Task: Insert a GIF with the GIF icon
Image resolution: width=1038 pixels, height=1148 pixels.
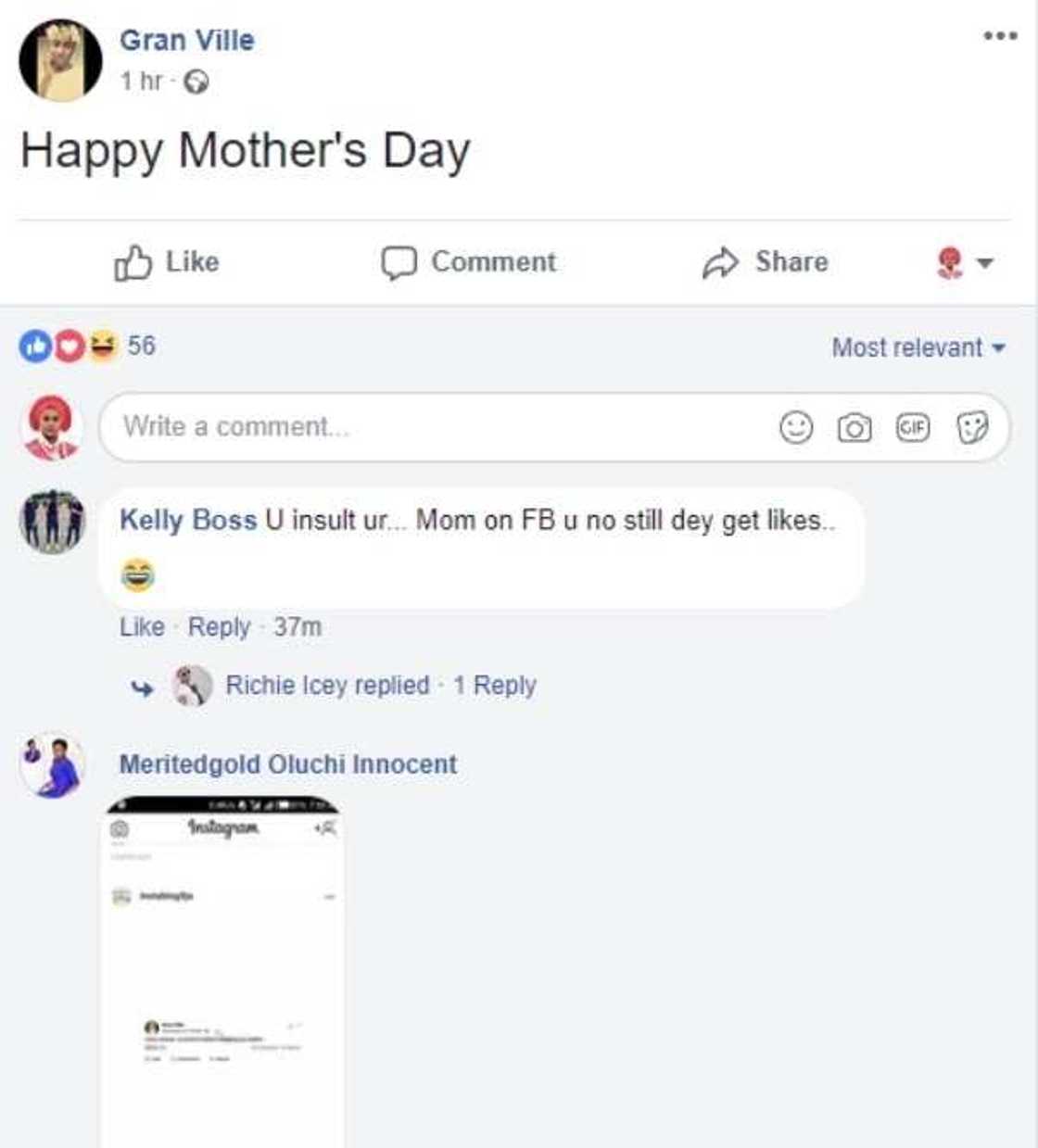Action: click(914, 427)
